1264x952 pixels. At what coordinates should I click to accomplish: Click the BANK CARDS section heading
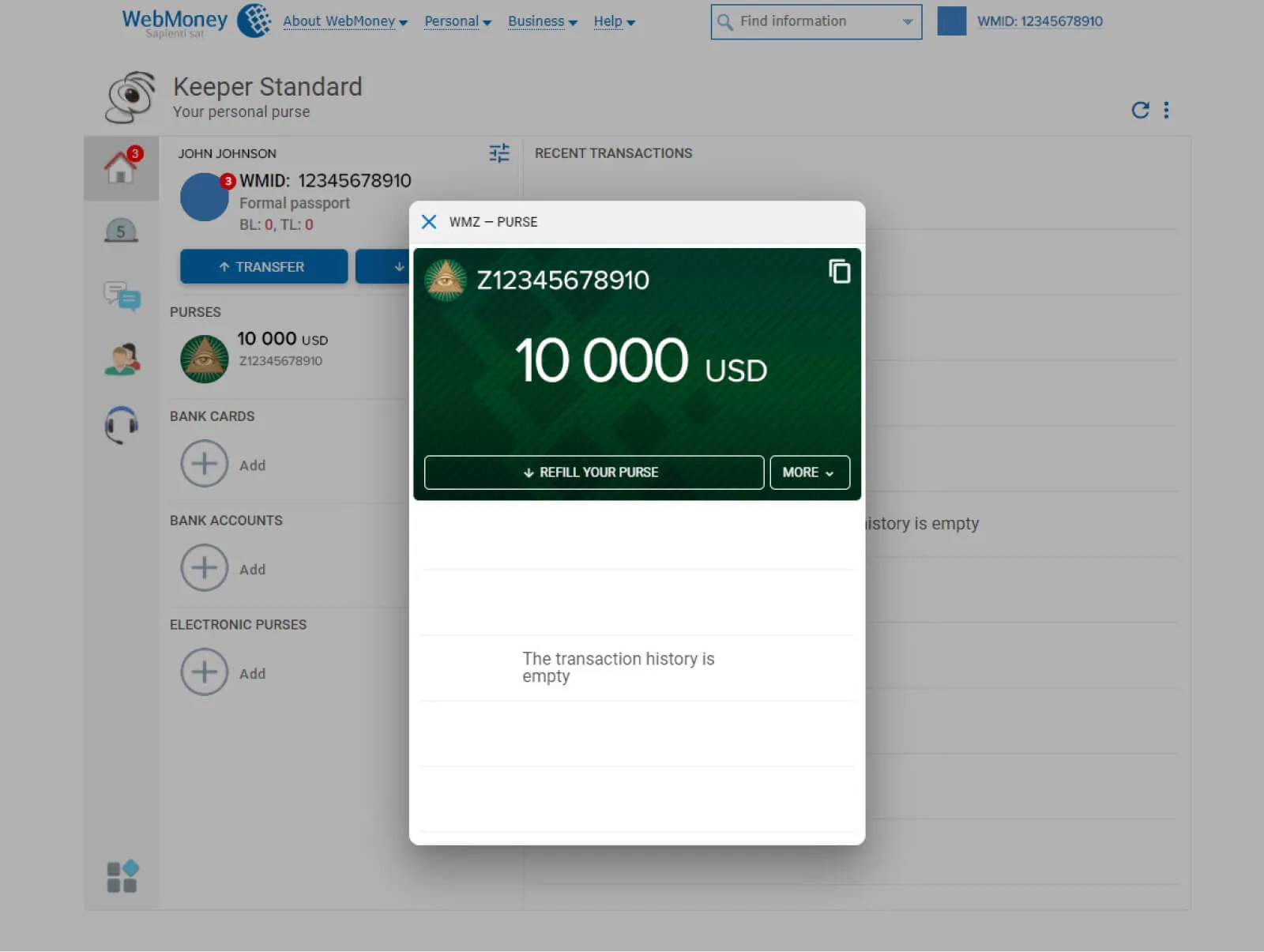(x=213, y=416)
